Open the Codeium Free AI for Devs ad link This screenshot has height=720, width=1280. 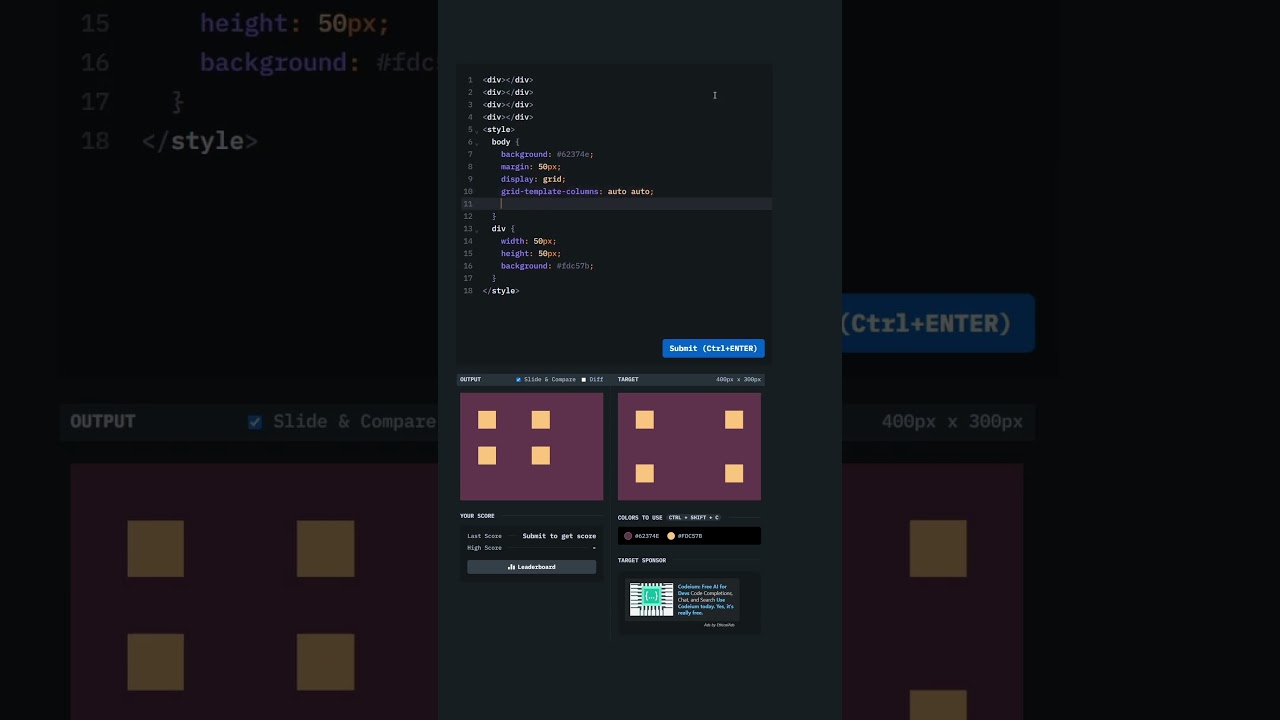pyautogui.click(x=706, y=599)
